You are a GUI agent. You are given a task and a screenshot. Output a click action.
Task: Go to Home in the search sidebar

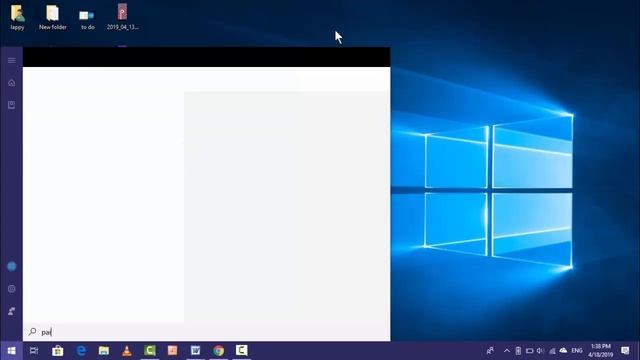pyautogui.click(x=11, y=83)
